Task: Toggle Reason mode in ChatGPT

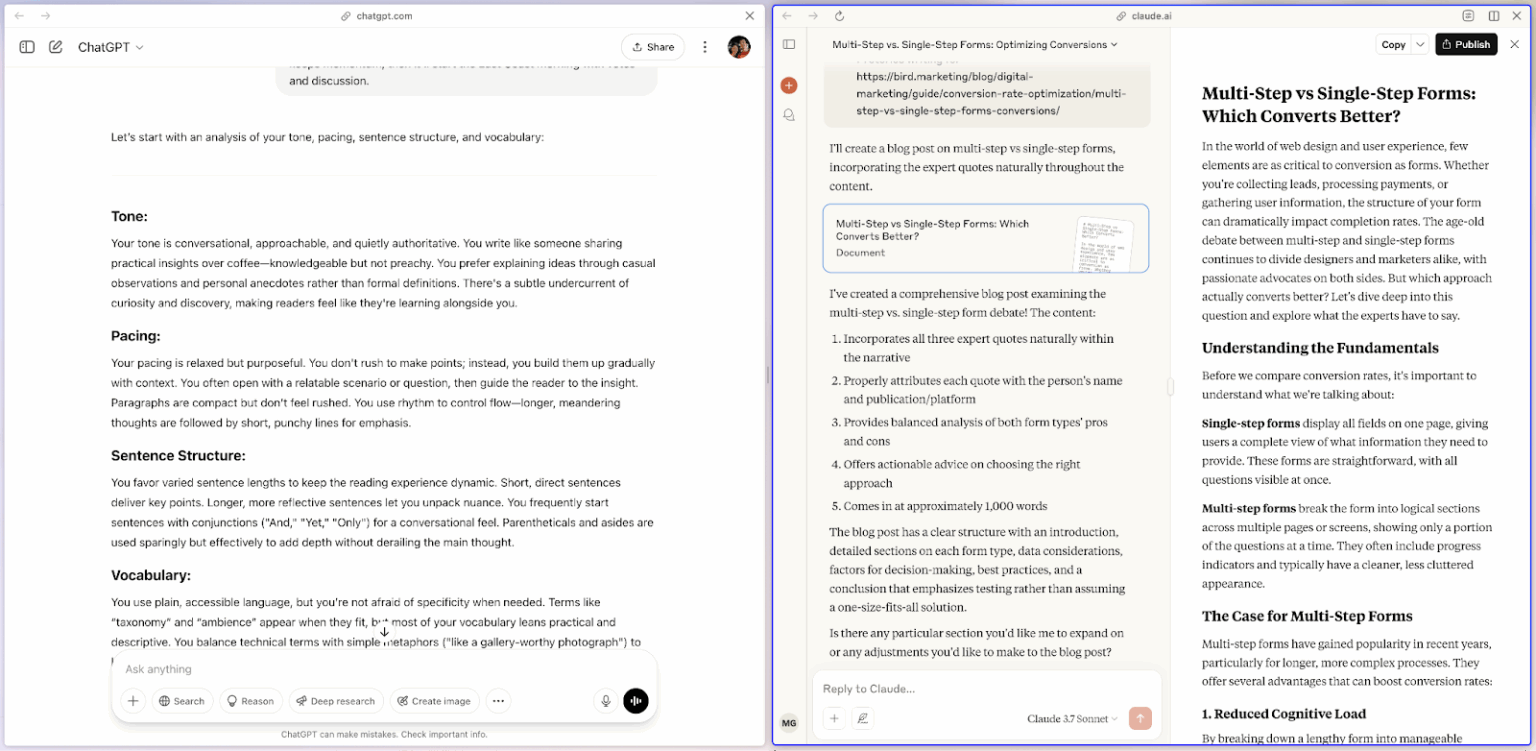Action: pos(250,701)
